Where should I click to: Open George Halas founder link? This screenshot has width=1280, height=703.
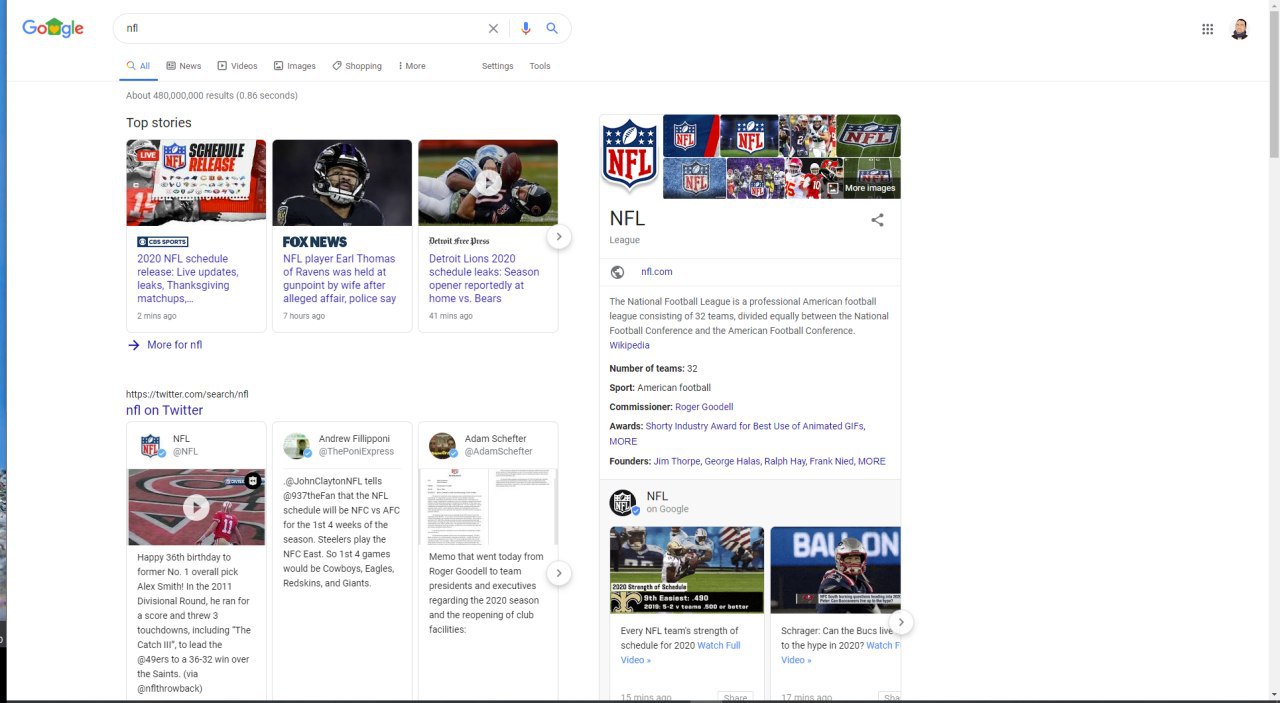(732, 462)
